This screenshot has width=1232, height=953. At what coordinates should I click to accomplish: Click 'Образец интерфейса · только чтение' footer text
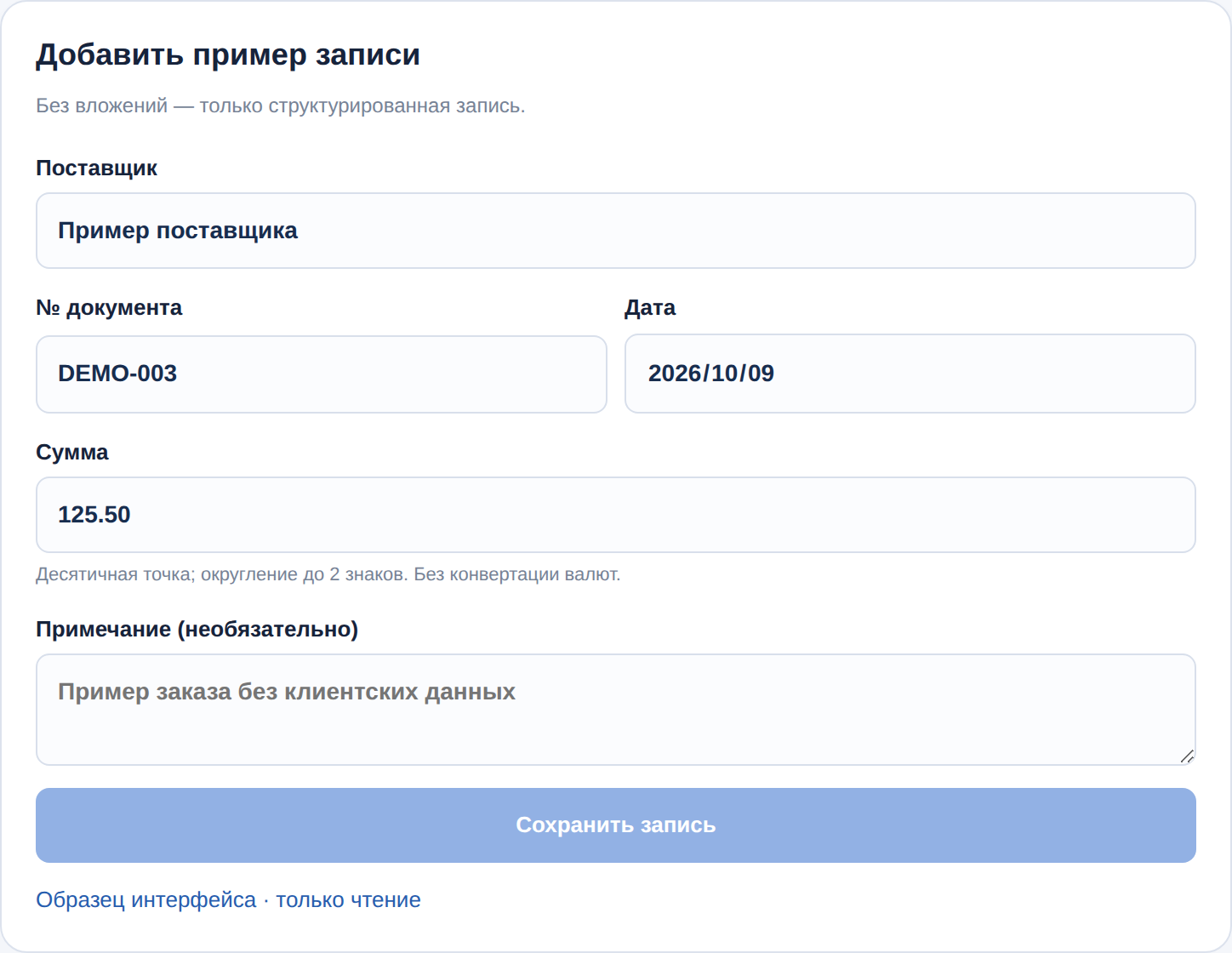coord(228,900)
